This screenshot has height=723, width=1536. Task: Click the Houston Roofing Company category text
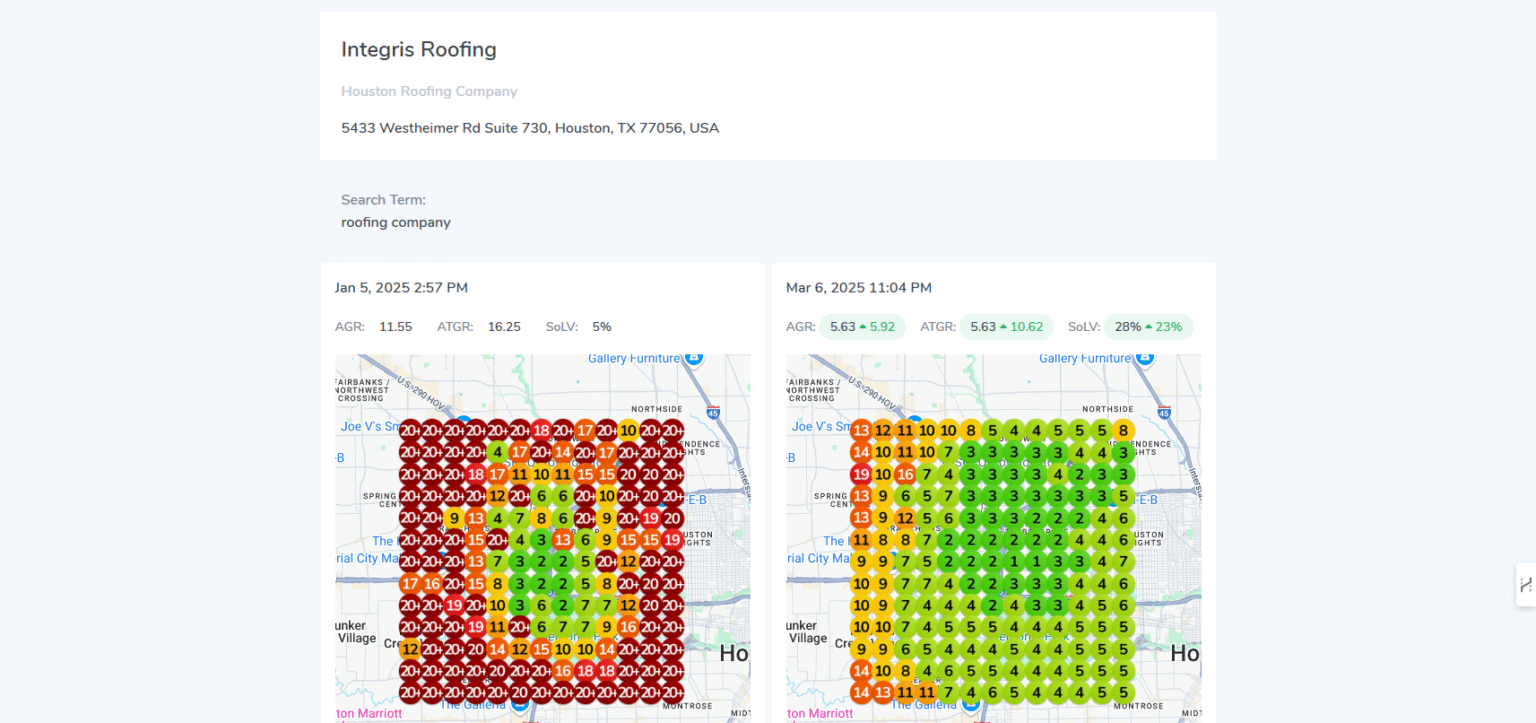[429, 91]
